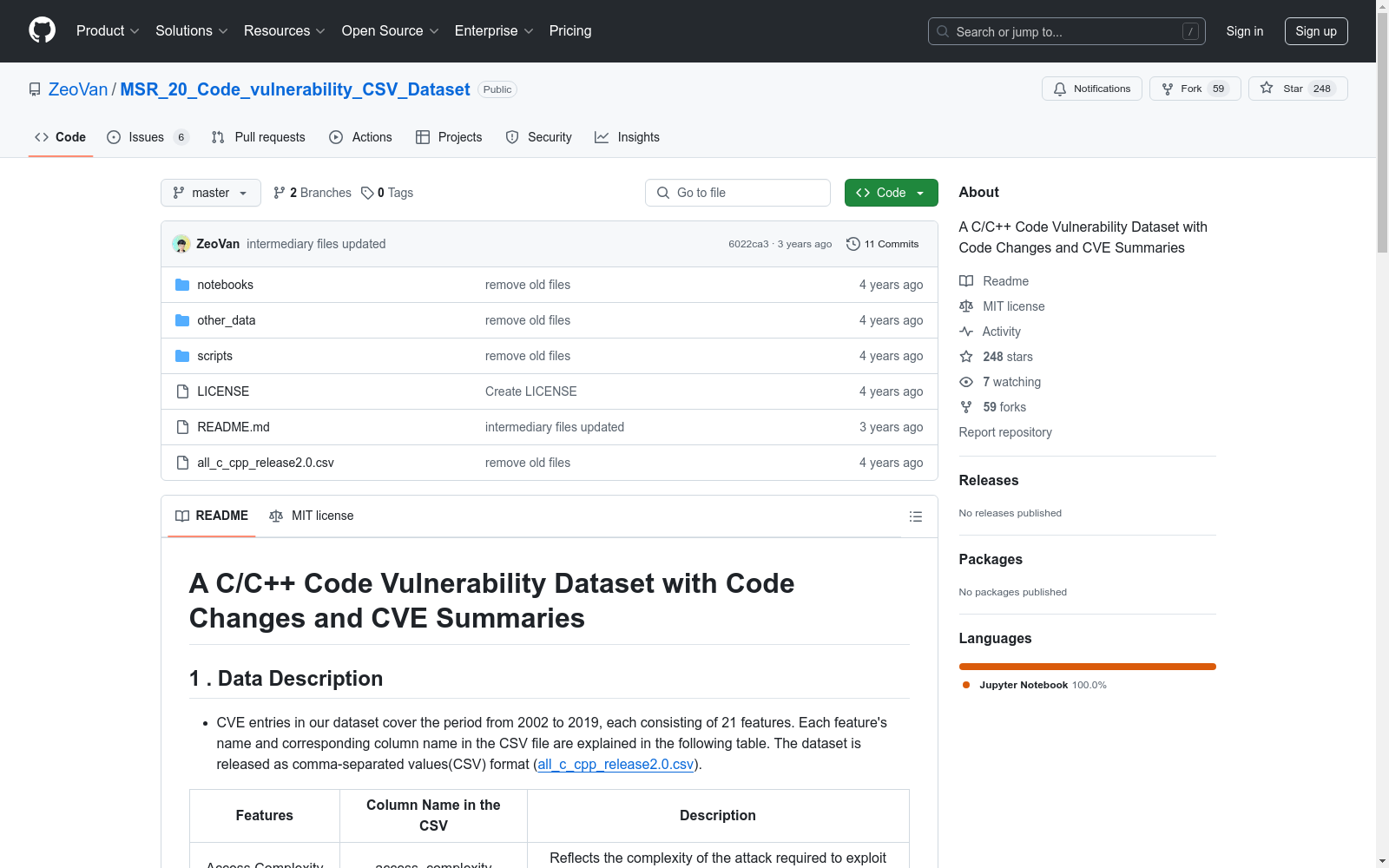Open the green Code dropdown
1389x868 pixels.
(x=891, y=193)
